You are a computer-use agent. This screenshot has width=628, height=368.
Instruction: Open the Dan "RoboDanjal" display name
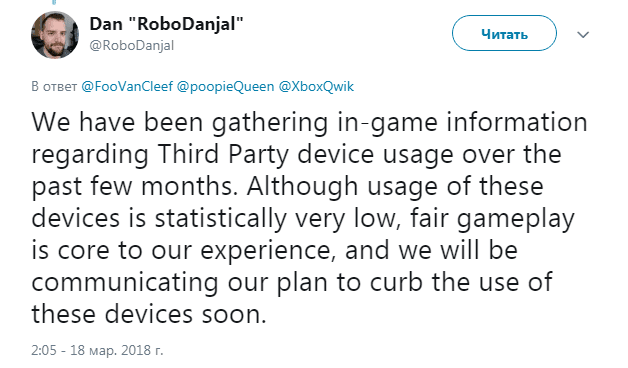point(166,24)
